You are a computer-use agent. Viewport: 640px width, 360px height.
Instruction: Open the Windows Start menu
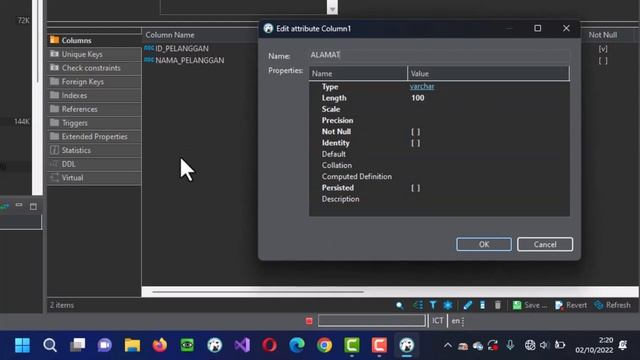pos(22,345)
